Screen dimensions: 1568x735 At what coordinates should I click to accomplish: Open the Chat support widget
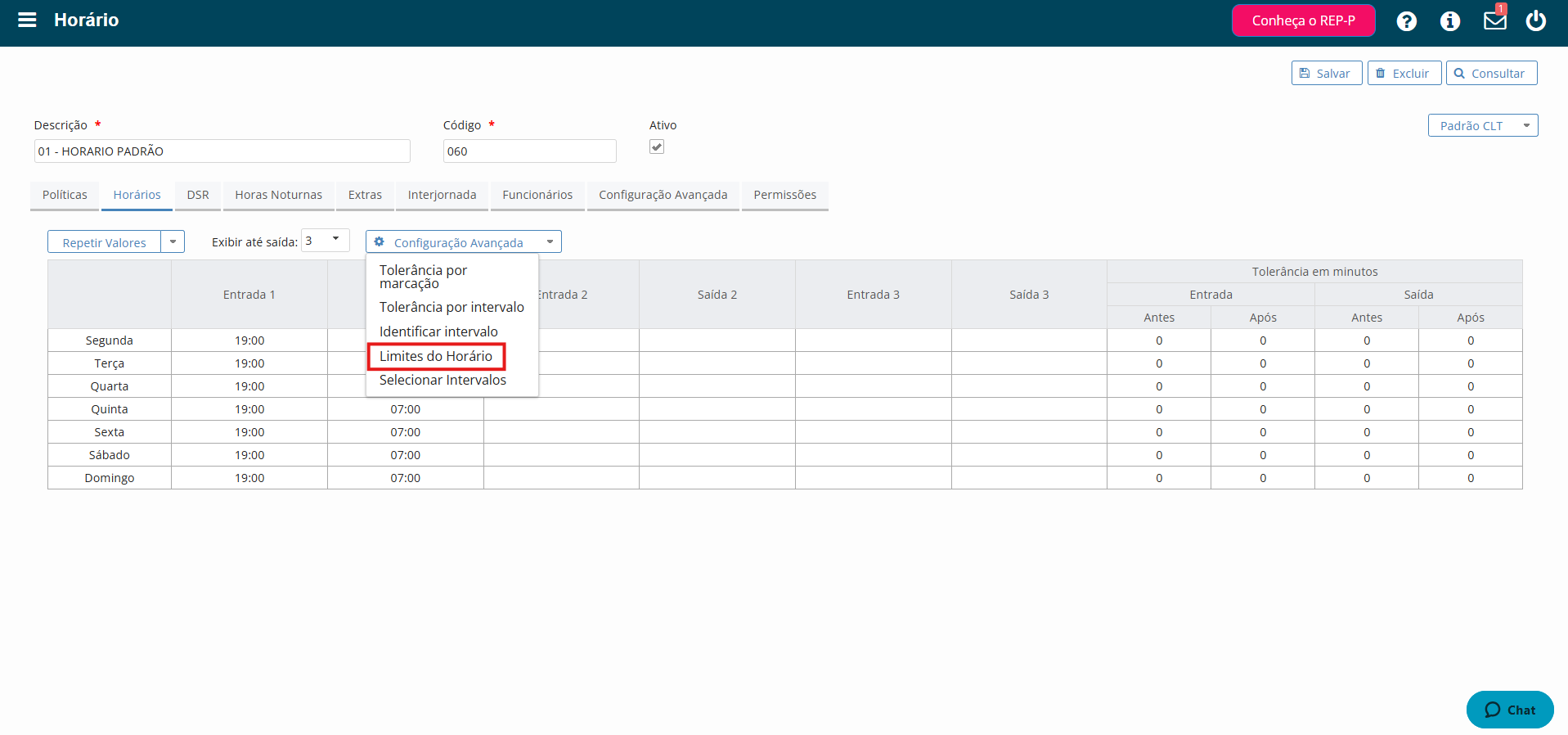click(x=1510, y=710)
